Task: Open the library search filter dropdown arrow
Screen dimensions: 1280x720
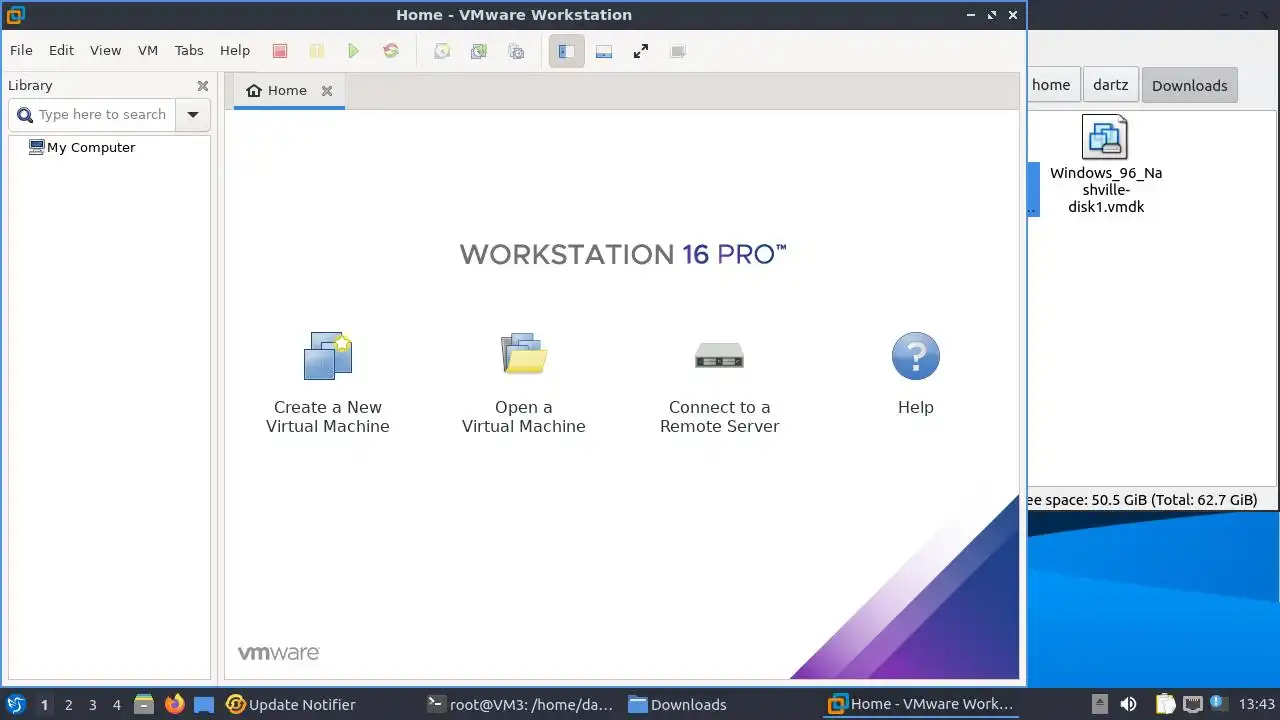Action: point(193,115)
